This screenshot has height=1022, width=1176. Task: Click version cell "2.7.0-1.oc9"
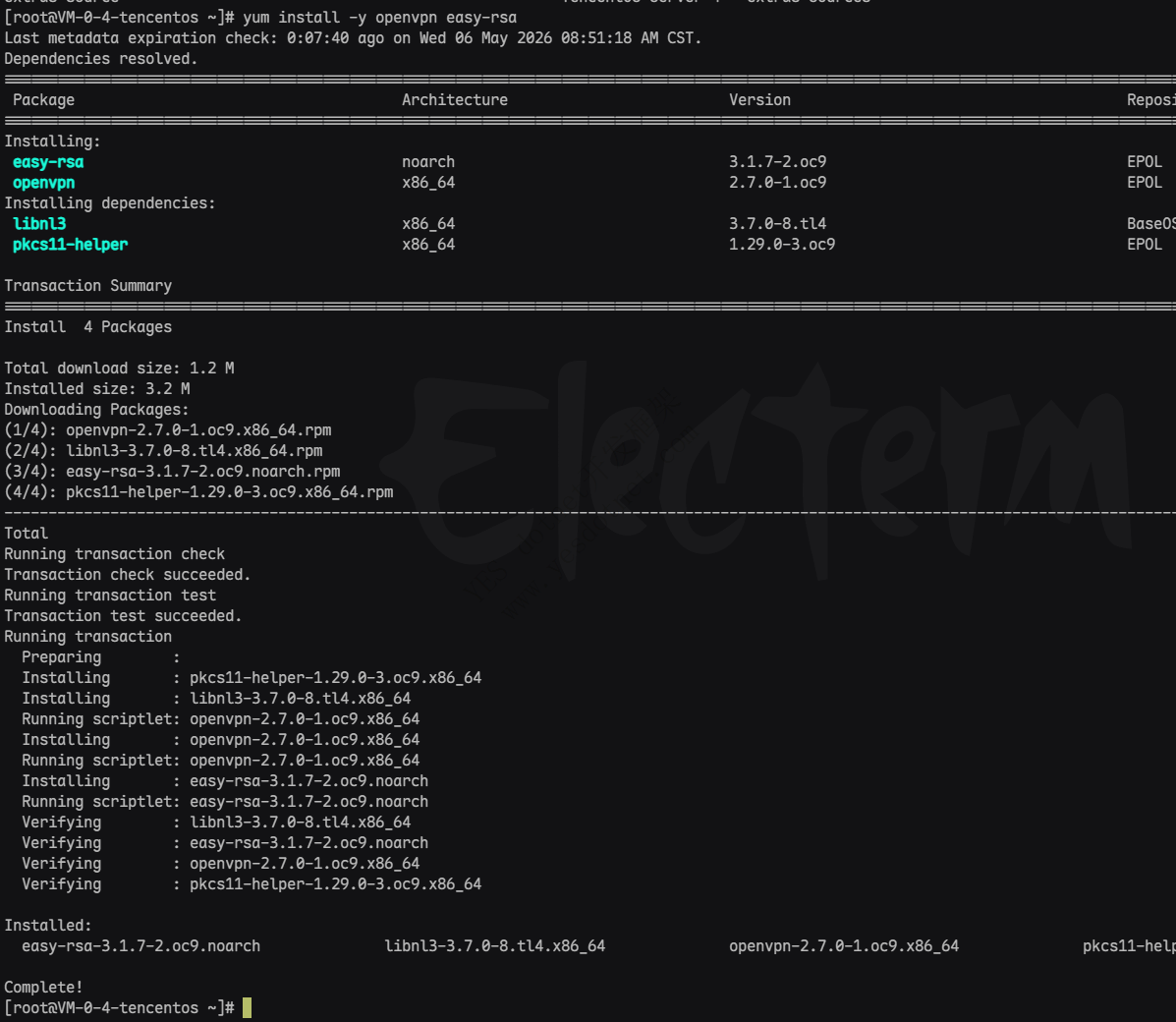(x=778, y=183)
